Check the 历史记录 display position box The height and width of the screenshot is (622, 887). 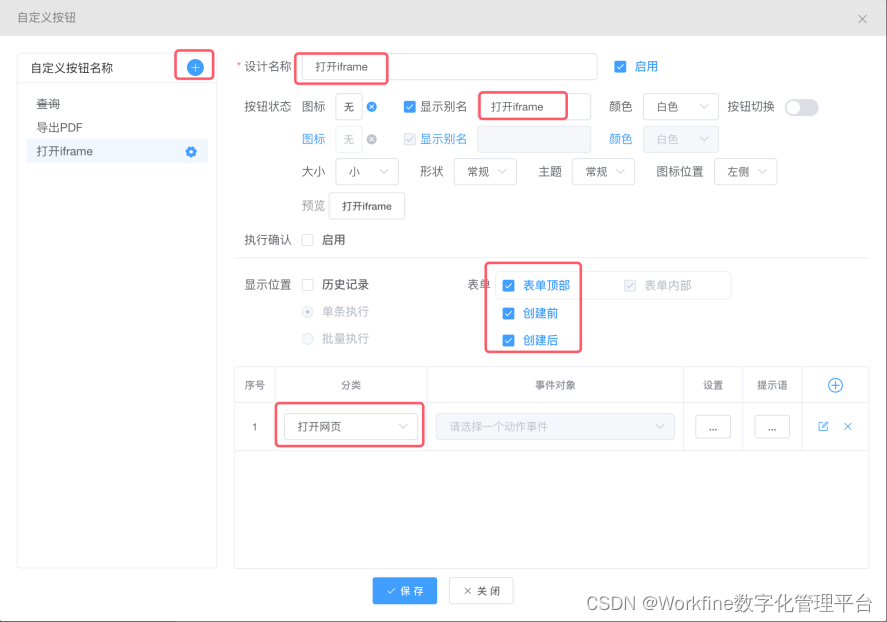(308, 285)
